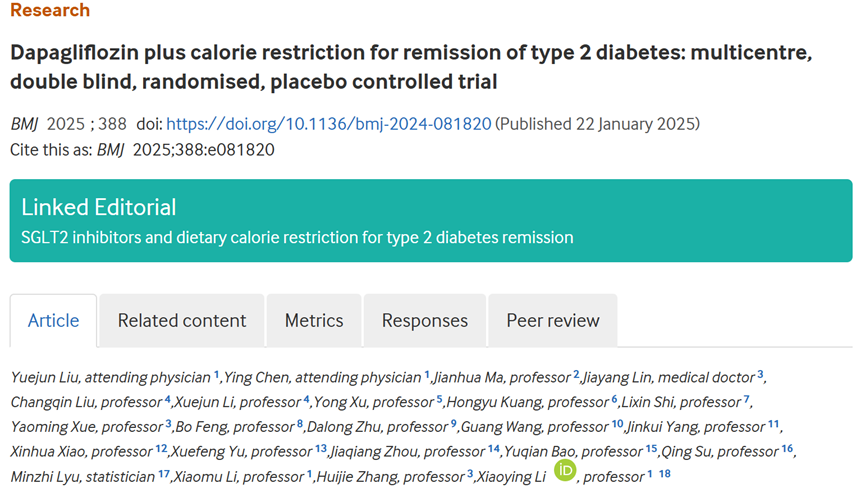Viewport: 865px width, 488px height.
Task: Click affiliation 16 after Qing Su
Action: (x=787, y=449)
